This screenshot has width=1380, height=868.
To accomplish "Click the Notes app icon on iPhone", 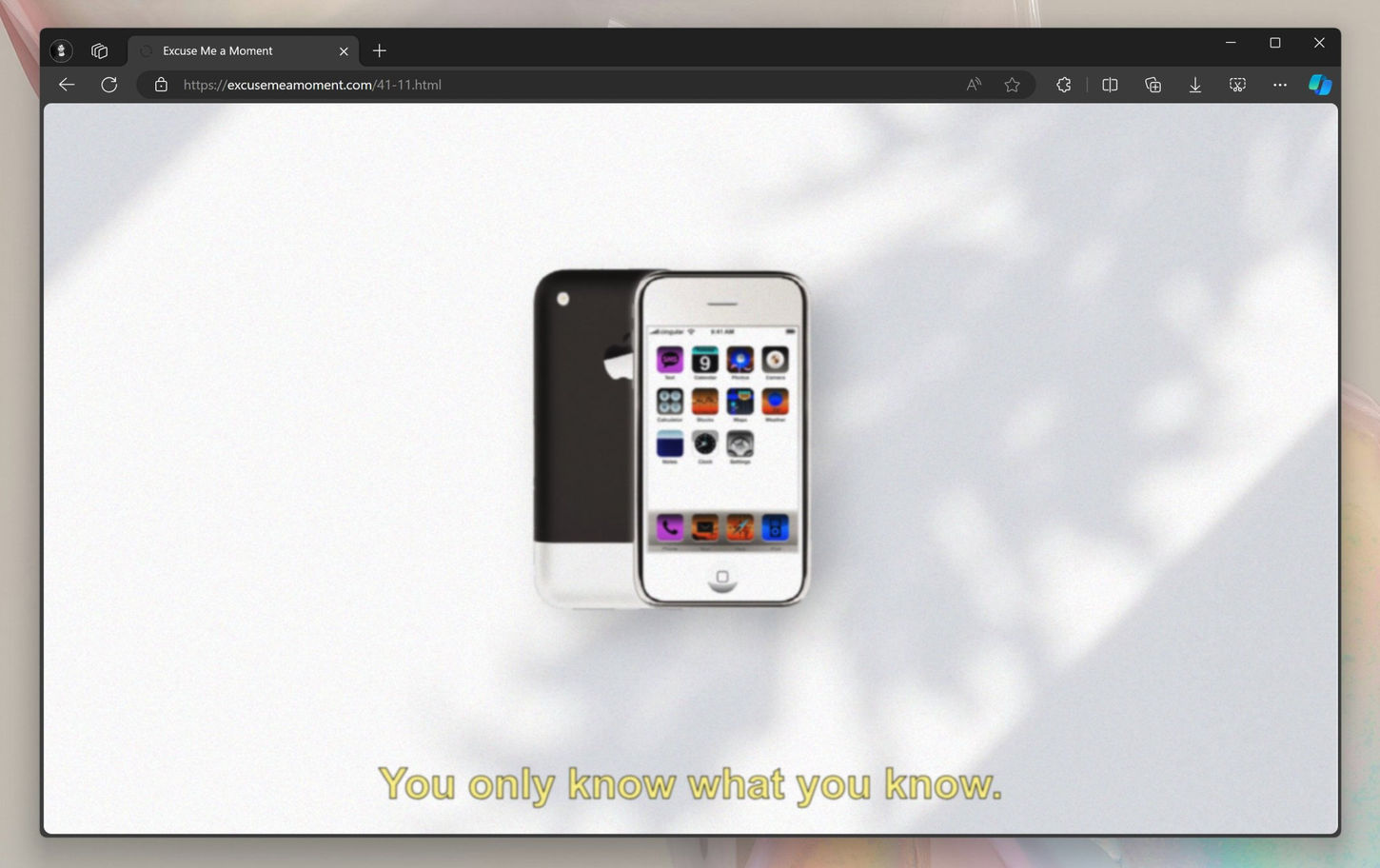I will click(669, 444).
